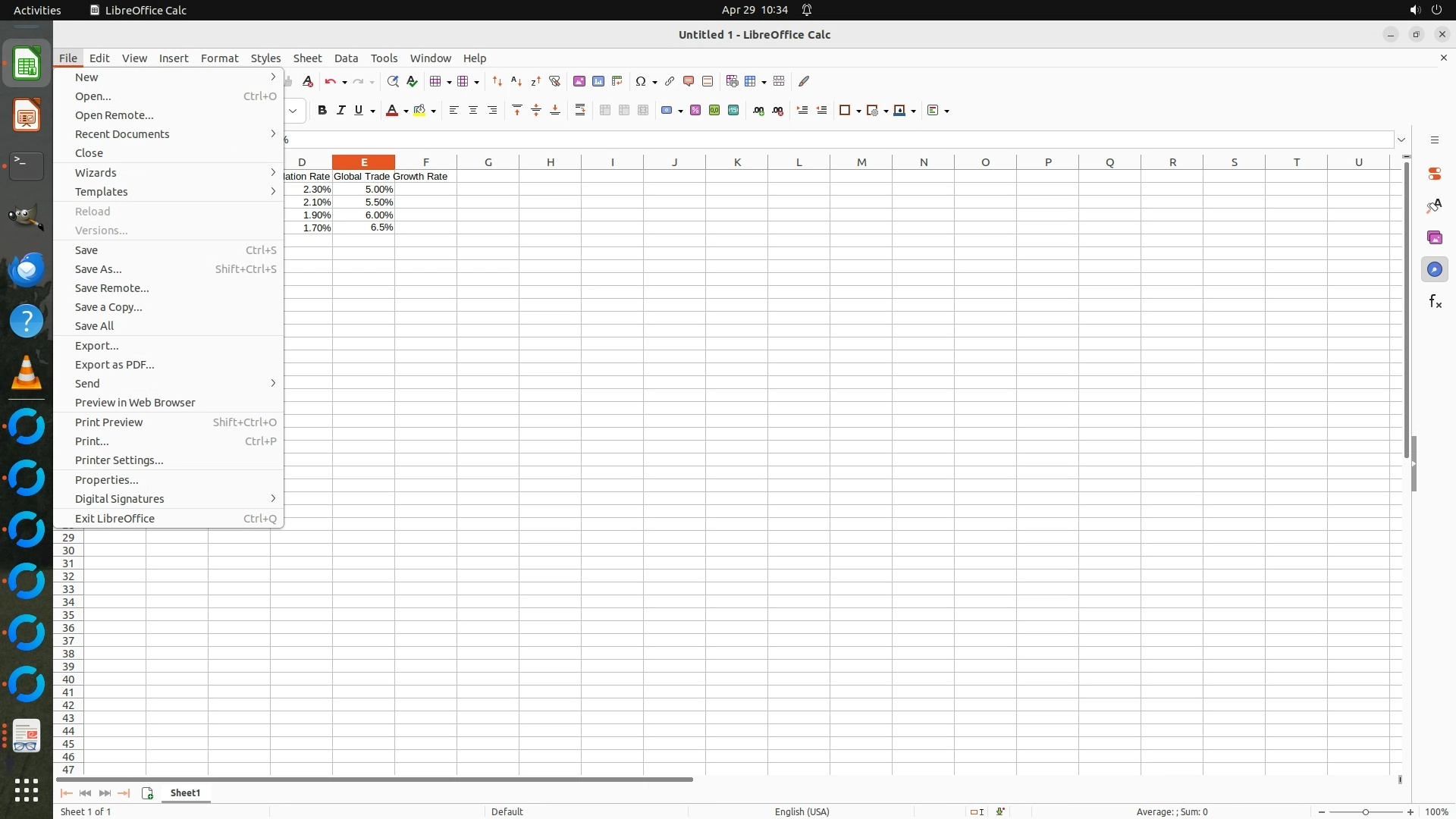Expand the formula bar chevron
The height and width of the screenshot is (819, 1456).
click(1401, 140)
